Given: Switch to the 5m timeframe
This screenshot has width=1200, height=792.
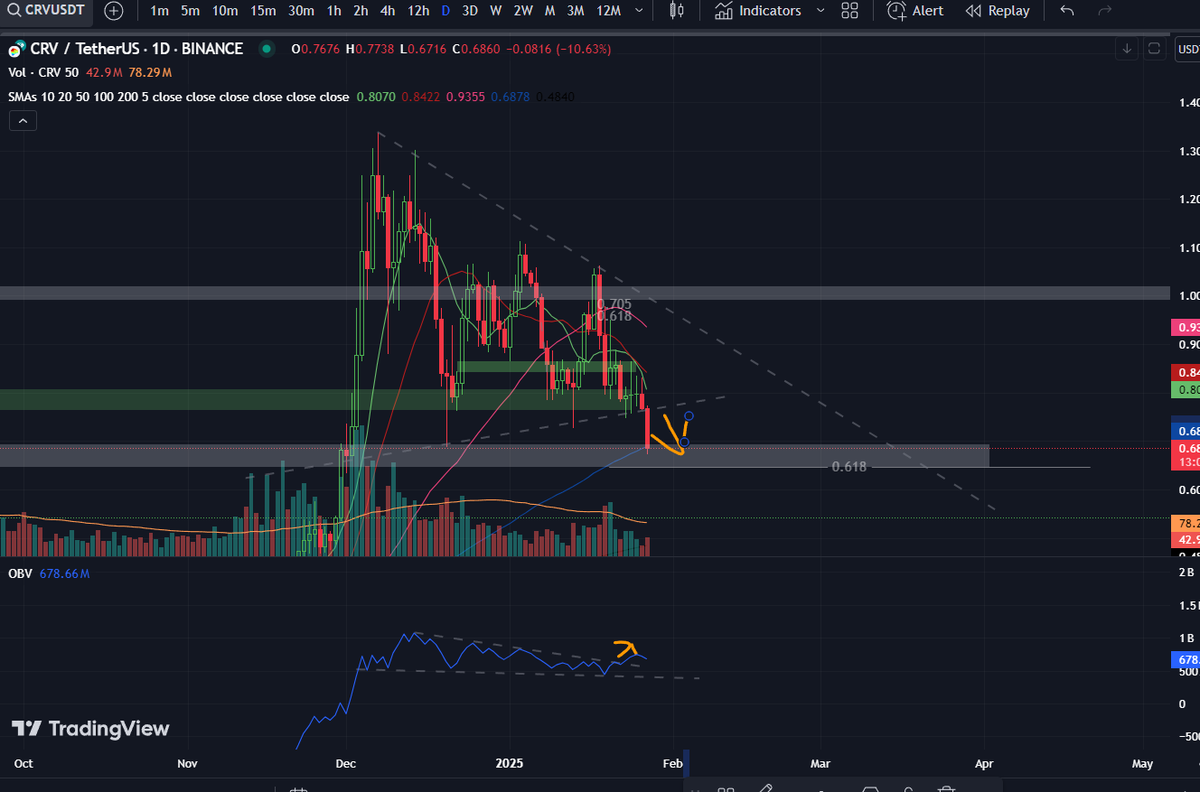Looking at the screenshot, I should point(191,11).
